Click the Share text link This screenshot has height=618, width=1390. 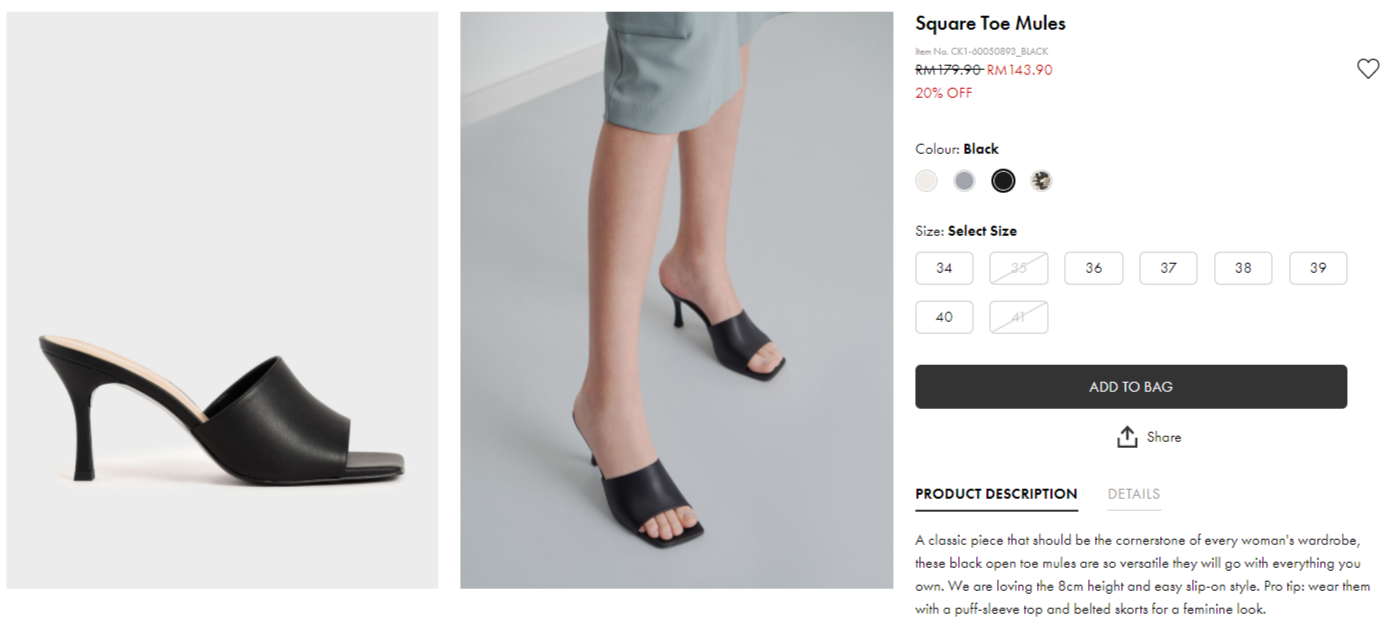pyautogui.click(x=1164, y=437)
